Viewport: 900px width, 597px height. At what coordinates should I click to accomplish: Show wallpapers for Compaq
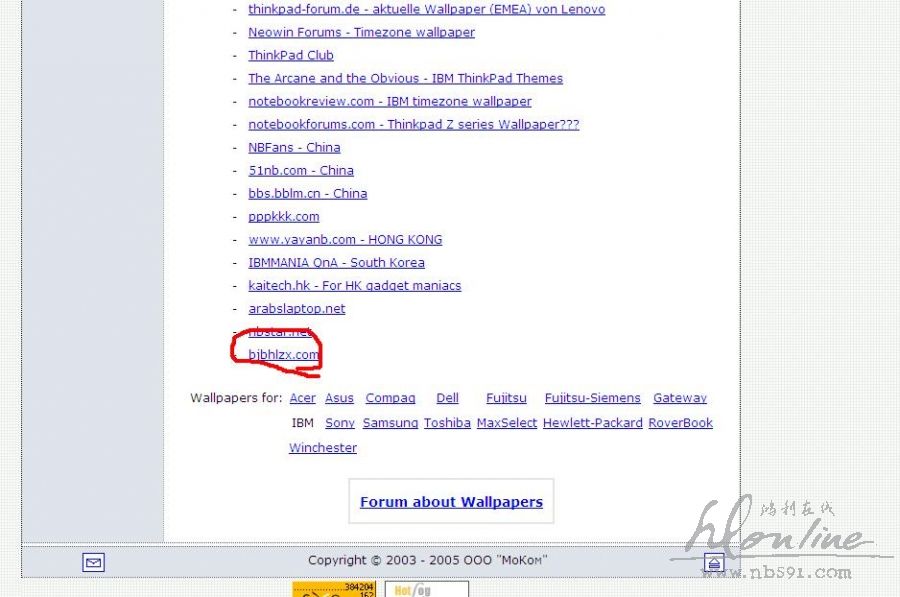390,398
